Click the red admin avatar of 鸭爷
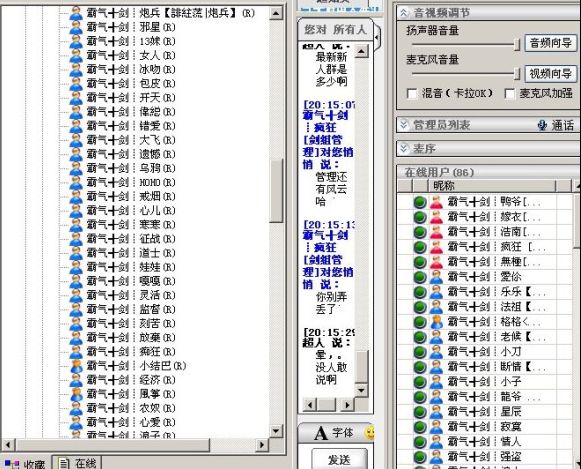This screenshot has width=581, height=469. coord(436,202)
